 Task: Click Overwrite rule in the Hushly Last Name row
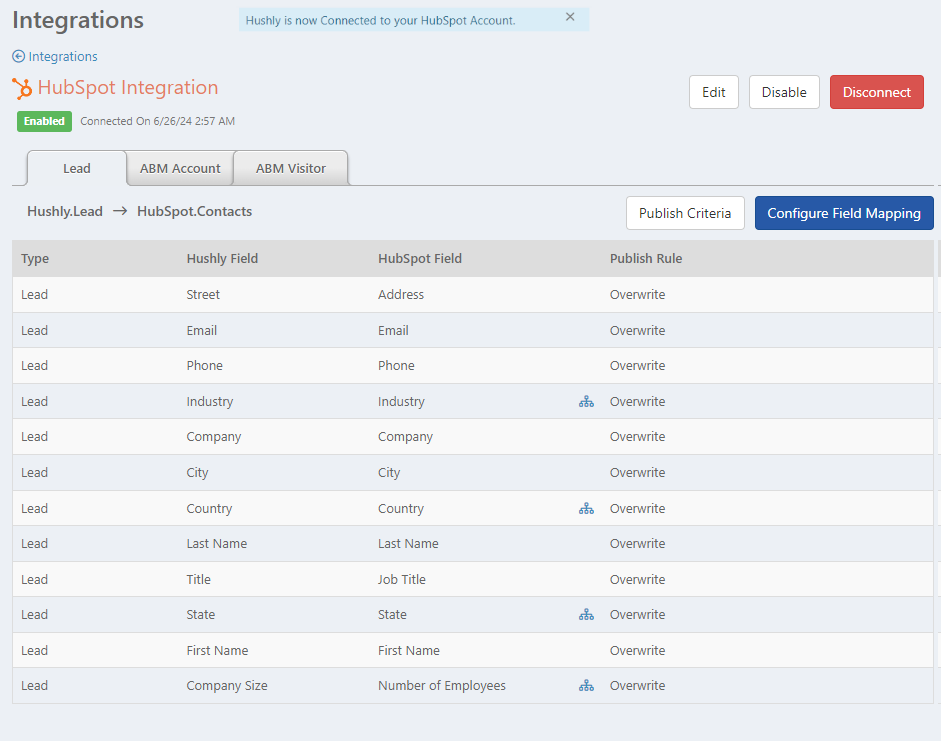pyautogui.click(x=637, y=544)
